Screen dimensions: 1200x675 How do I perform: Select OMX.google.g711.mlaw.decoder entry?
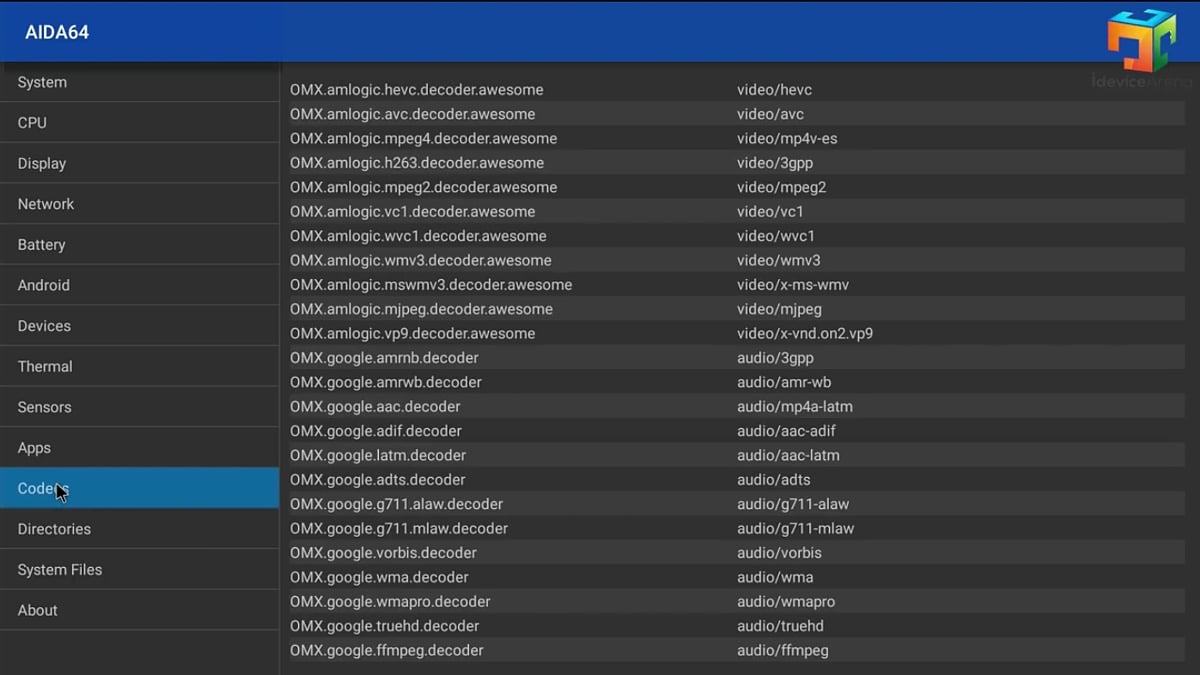(x=737, y=528)
